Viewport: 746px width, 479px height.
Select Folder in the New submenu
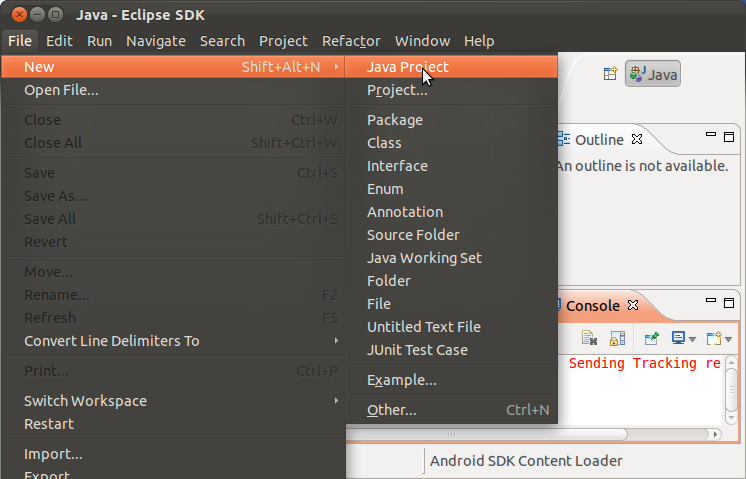pyautogui.click(x=451, y=281)
